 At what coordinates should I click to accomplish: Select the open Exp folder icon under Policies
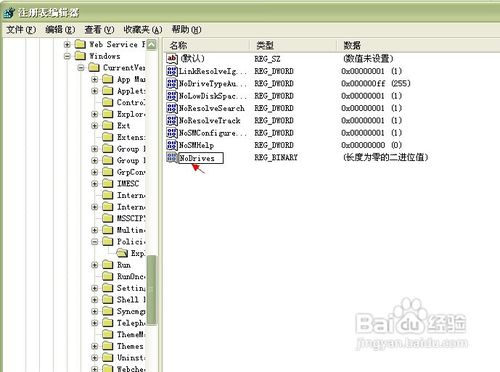[x=122, y=253]
